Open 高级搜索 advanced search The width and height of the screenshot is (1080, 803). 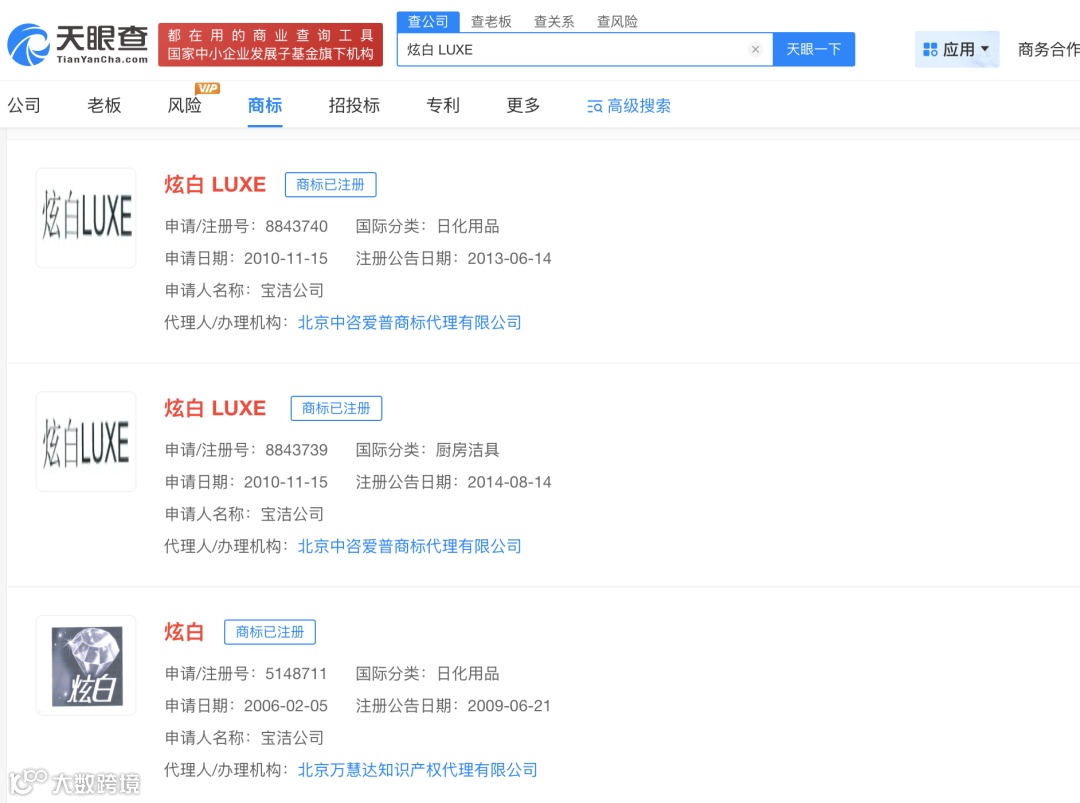[x=629, y=106]
